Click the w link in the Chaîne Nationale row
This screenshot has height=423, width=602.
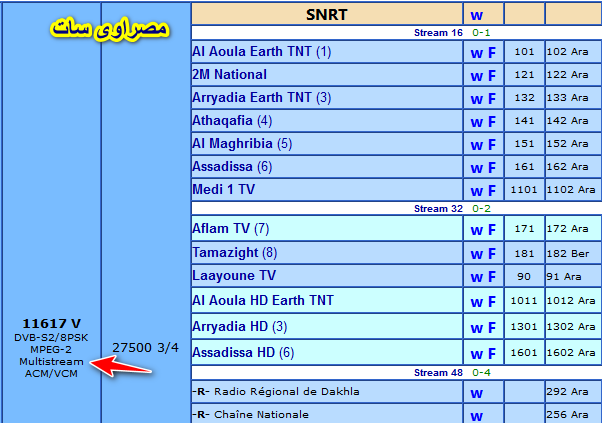tap(476, 416)
